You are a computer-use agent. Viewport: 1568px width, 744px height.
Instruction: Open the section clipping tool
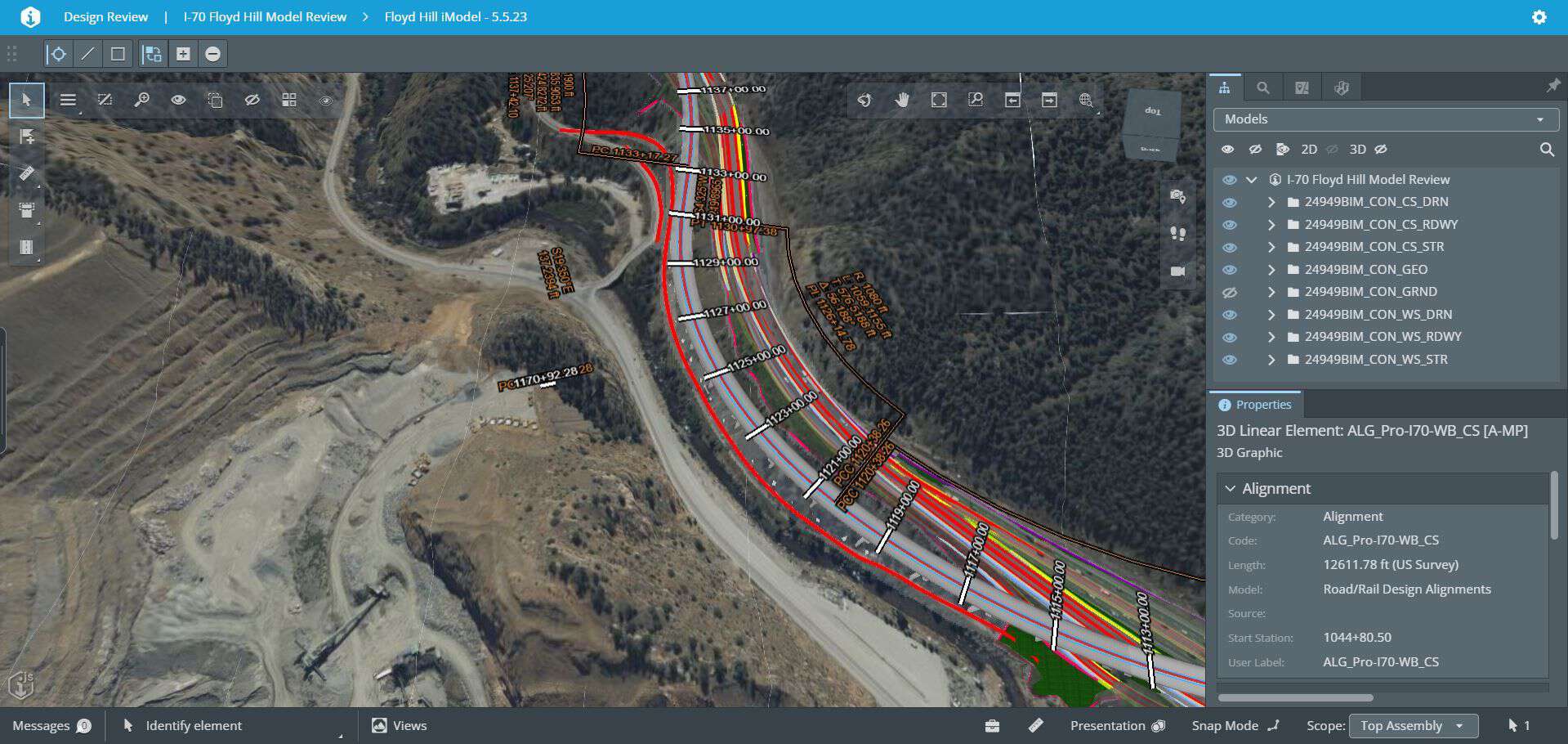tap(27, 209)
